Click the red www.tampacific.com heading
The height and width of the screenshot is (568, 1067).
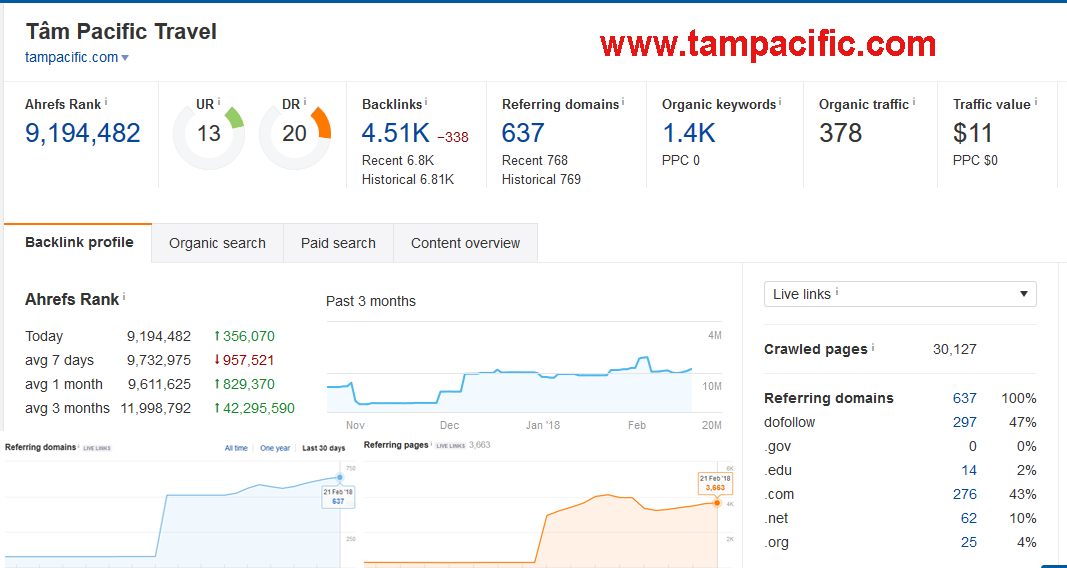768,45
